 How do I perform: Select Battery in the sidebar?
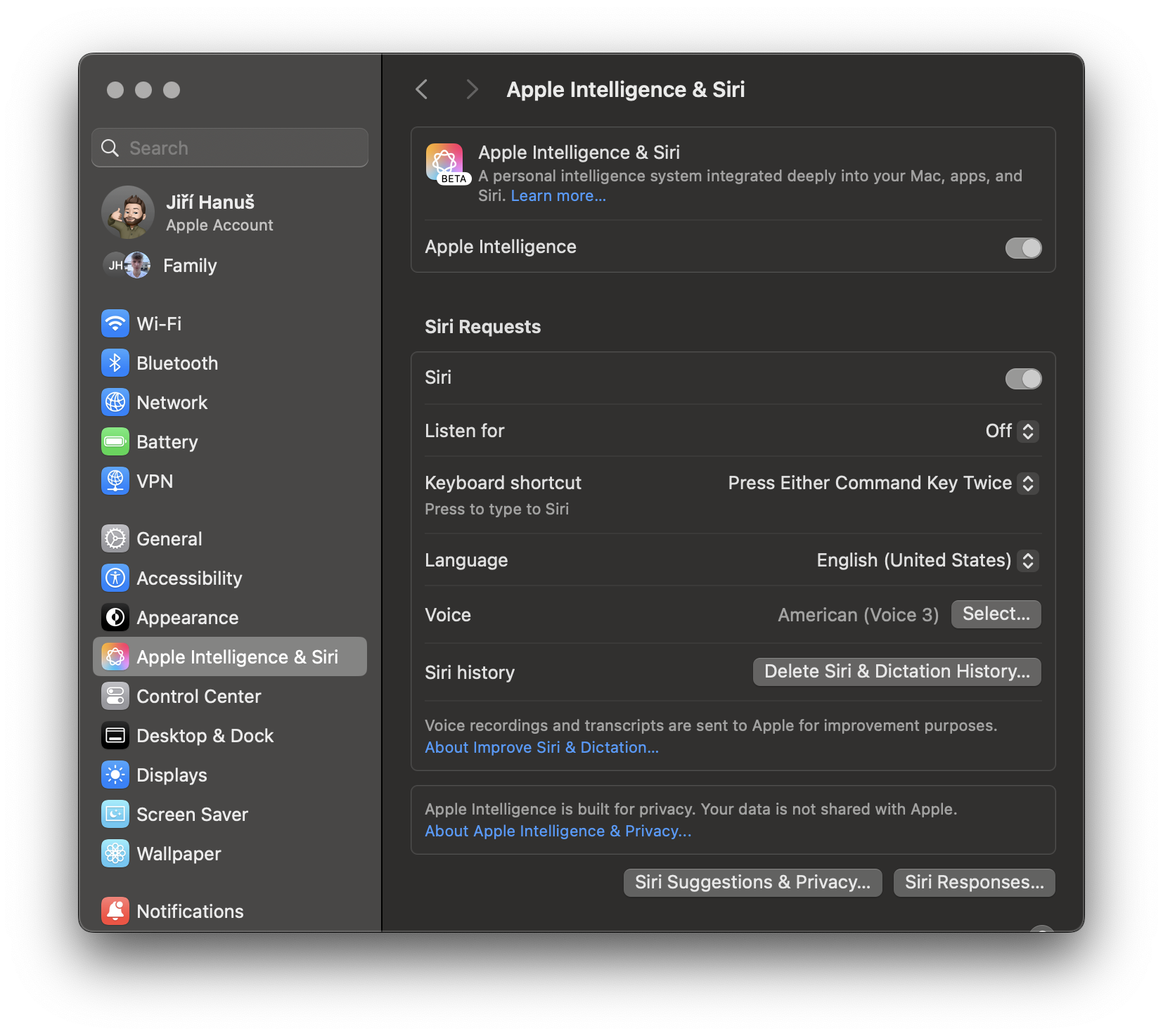tap(230, 441)
